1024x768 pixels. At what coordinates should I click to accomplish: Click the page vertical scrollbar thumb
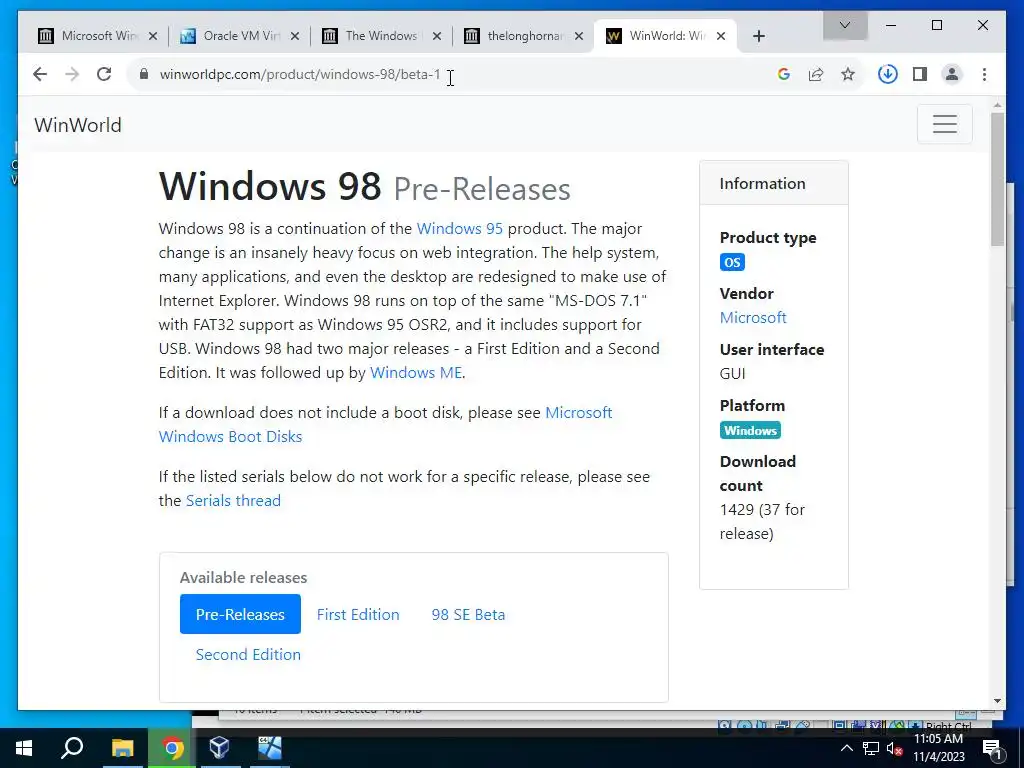coord(997,180)
